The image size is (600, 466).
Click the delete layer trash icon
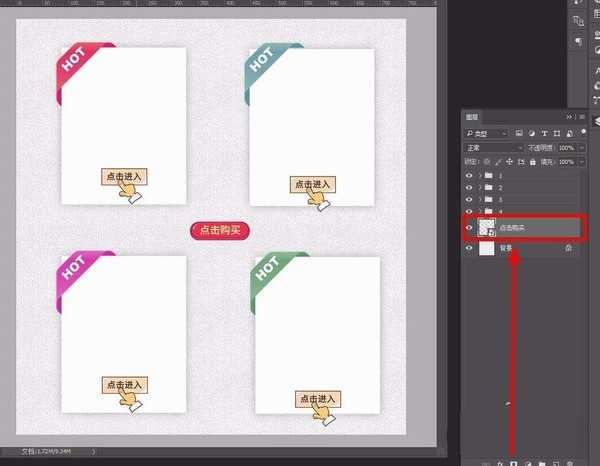coord(570,463)
